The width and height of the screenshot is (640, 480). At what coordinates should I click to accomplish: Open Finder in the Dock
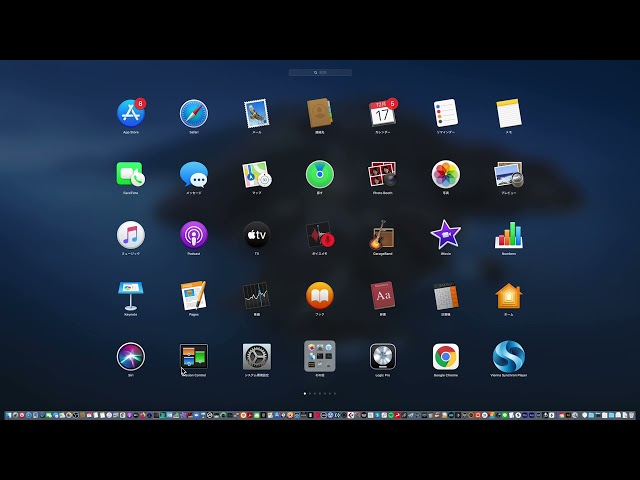click(9, 415)
